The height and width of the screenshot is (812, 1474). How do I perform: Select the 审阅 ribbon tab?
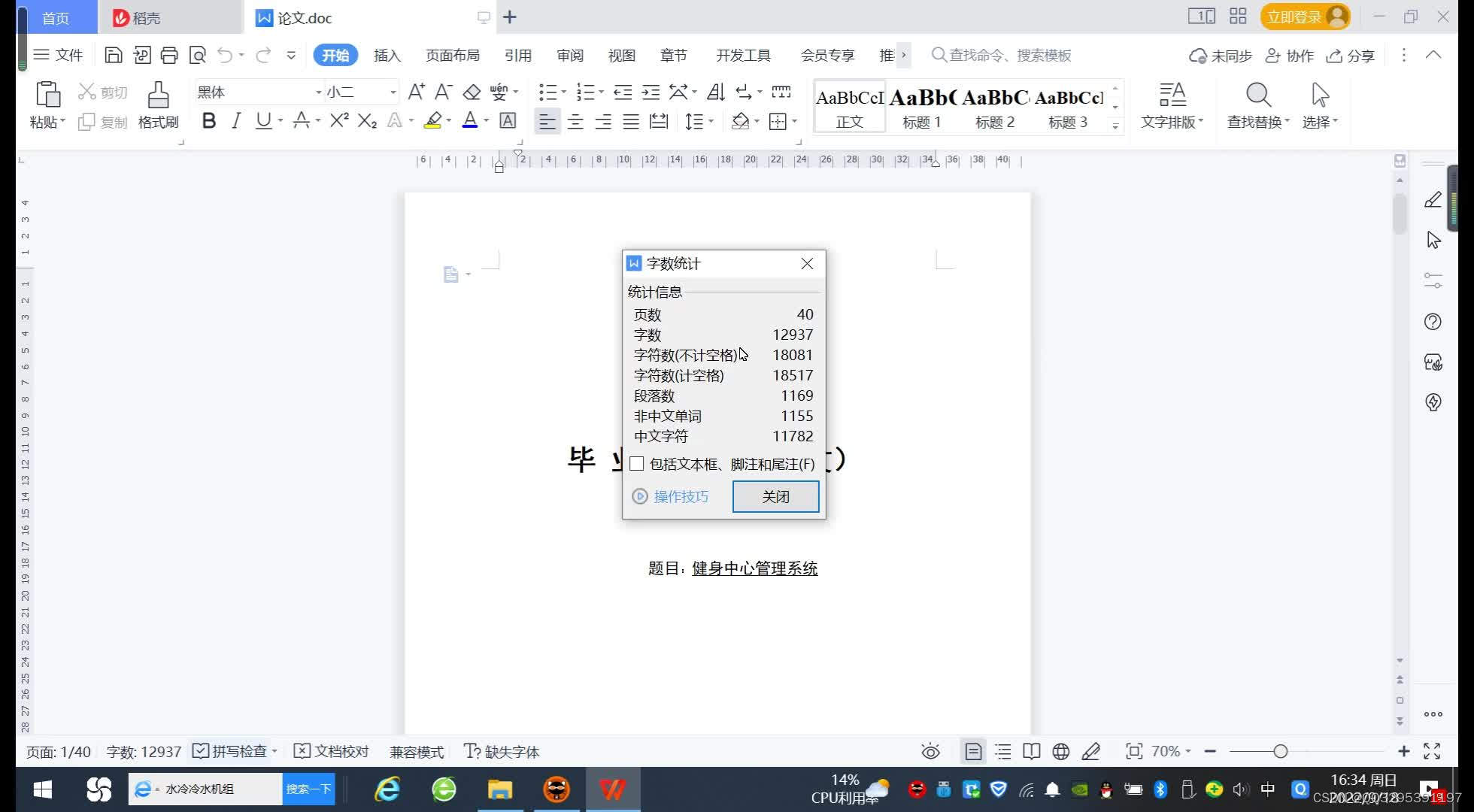pyautogui.click(x=569, y=54)
